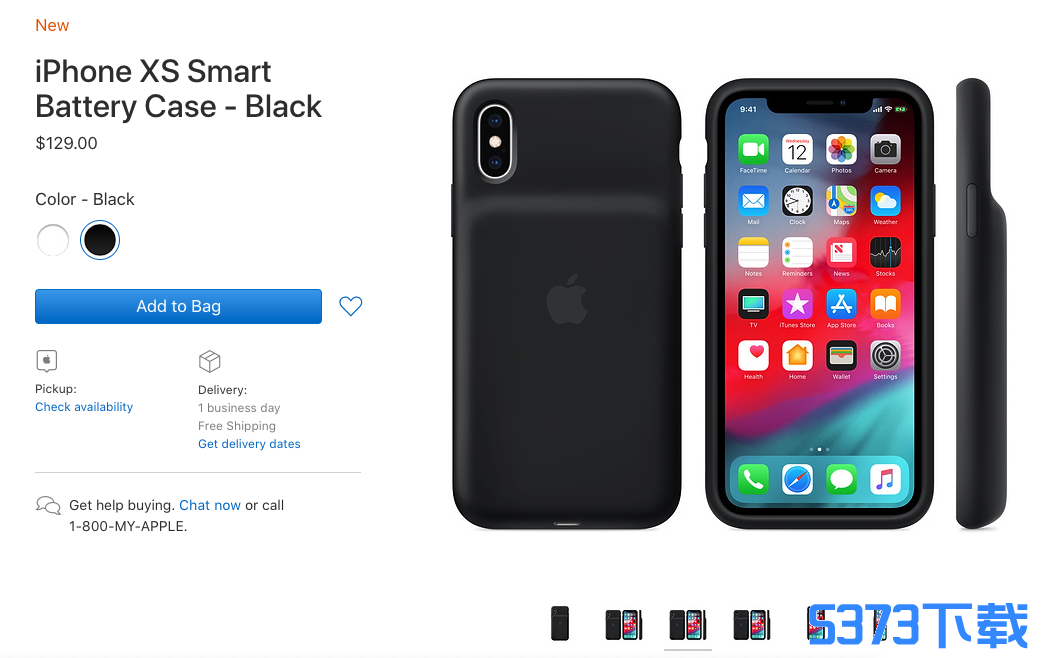Click the delivery box icon
This screenshot has height=658, width=1042.
click(x=209, y=362)
